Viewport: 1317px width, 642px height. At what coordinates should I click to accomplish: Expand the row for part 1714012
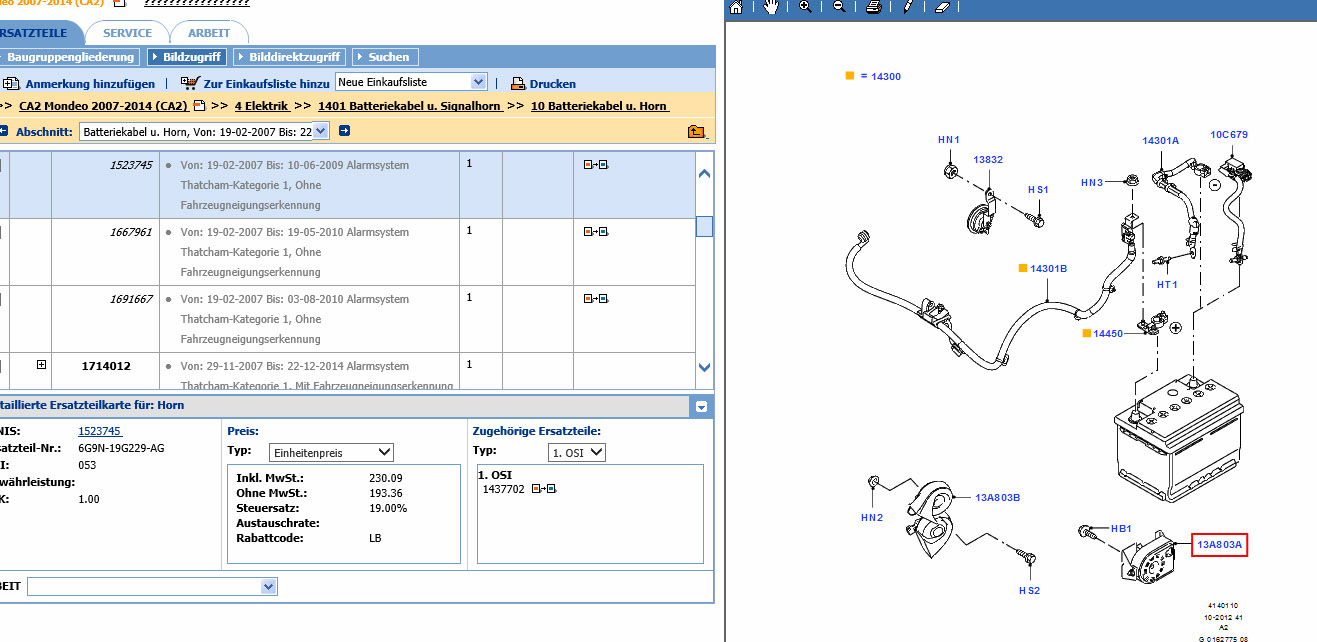41,365
